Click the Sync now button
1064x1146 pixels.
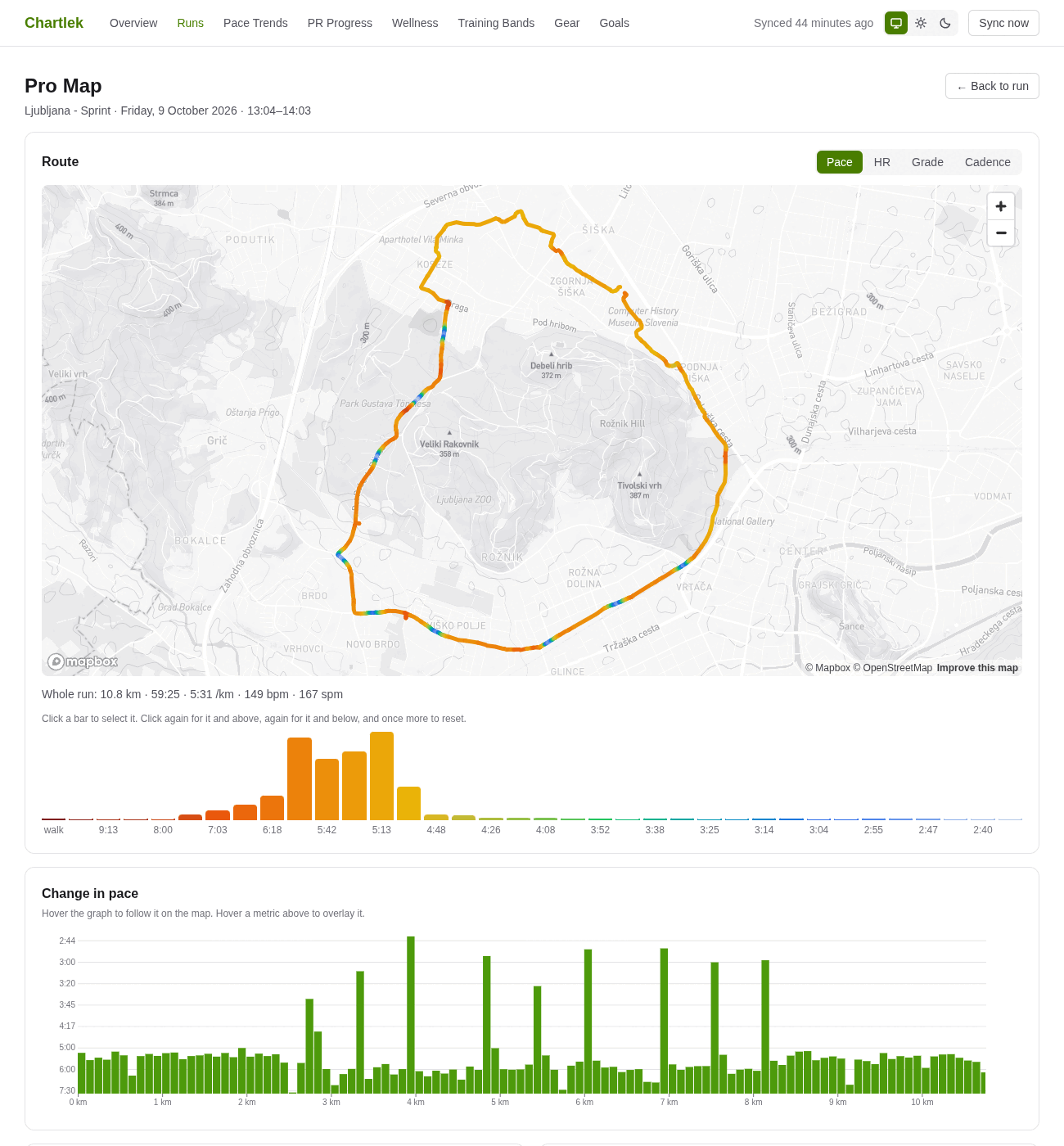(1003, 23)
